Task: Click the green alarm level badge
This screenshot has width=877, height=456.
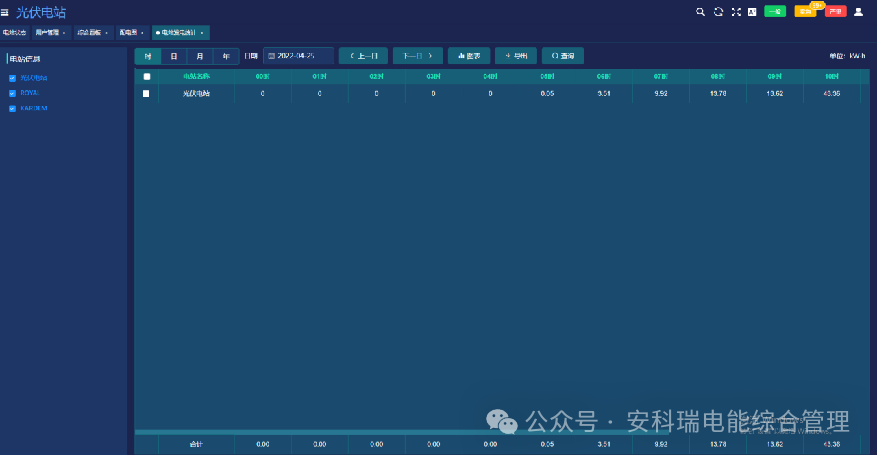Action: coord(775,11)
